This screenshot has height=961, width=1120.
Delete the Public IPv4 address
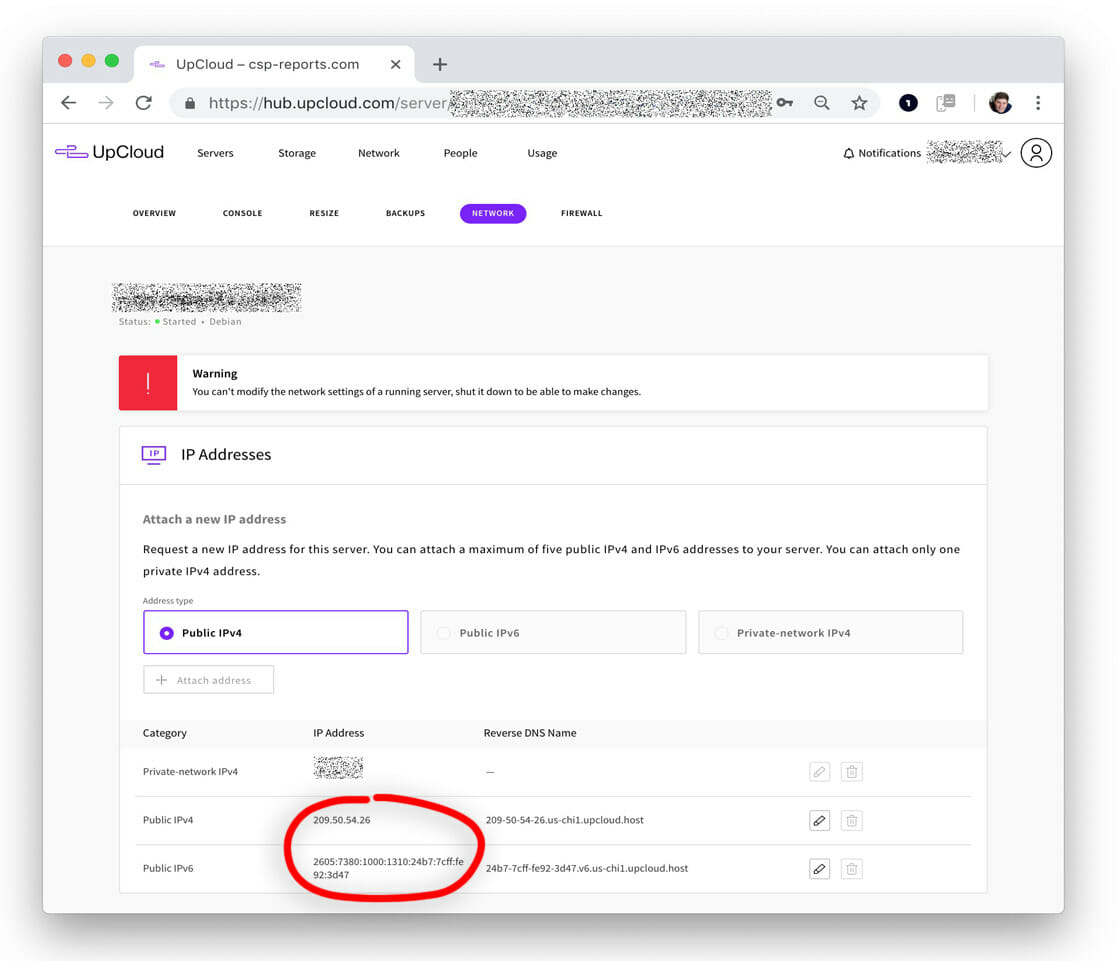[x=851, y=820]
